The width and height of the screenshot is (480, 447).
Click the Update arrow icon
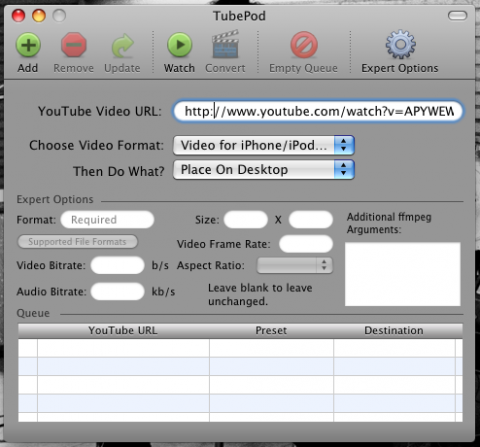122,45
